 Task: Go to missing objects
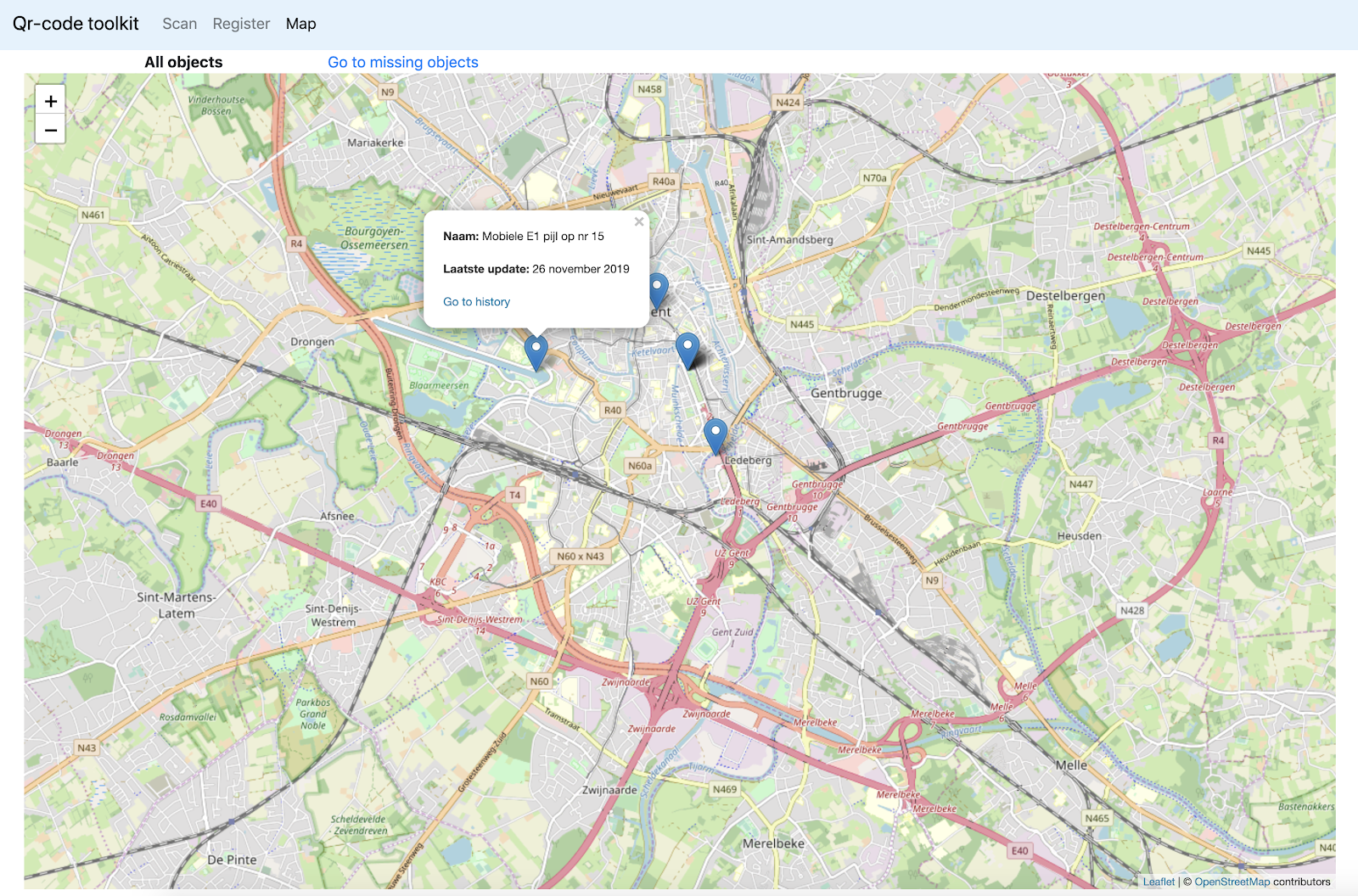(403, 62)
